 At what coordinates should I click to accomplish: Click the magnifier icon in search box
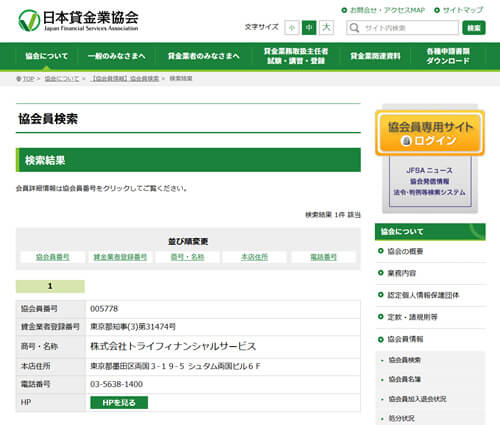tap(354, 28)
